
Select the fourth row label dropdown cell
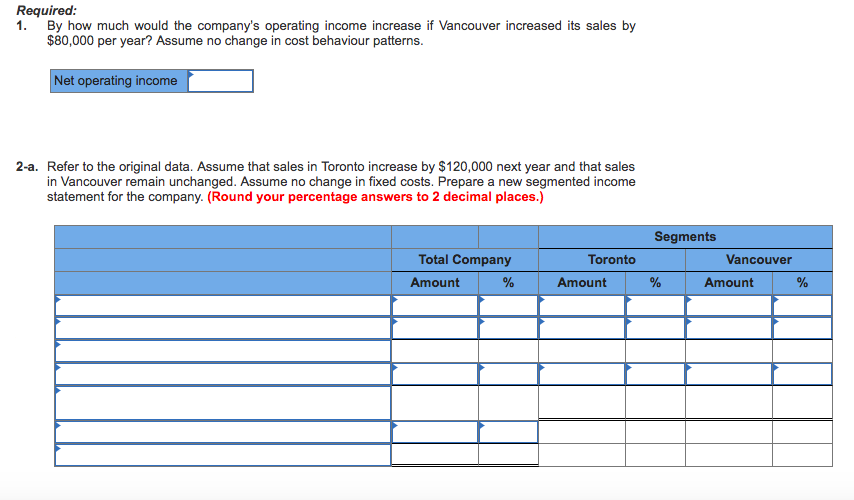(x=223, y=374)
